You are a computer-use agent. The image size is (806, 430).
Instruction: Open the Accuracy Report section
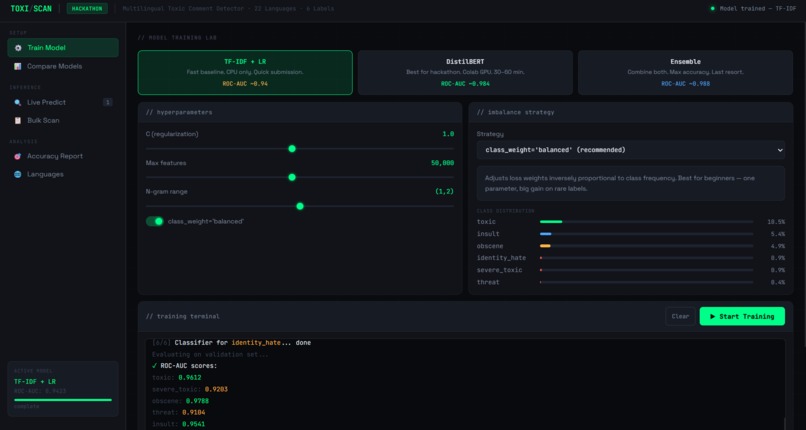(63, 156)
